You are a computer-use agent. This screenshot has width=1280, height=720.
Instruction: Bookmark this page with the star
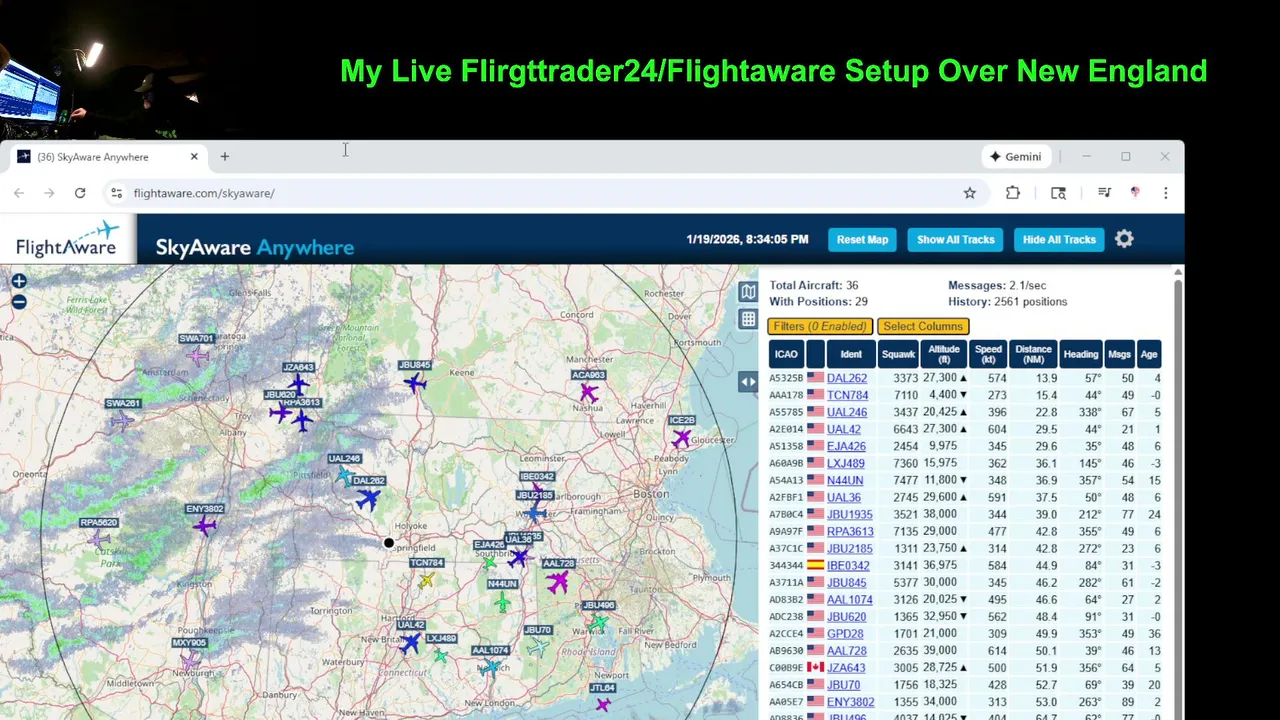[969, 193]
